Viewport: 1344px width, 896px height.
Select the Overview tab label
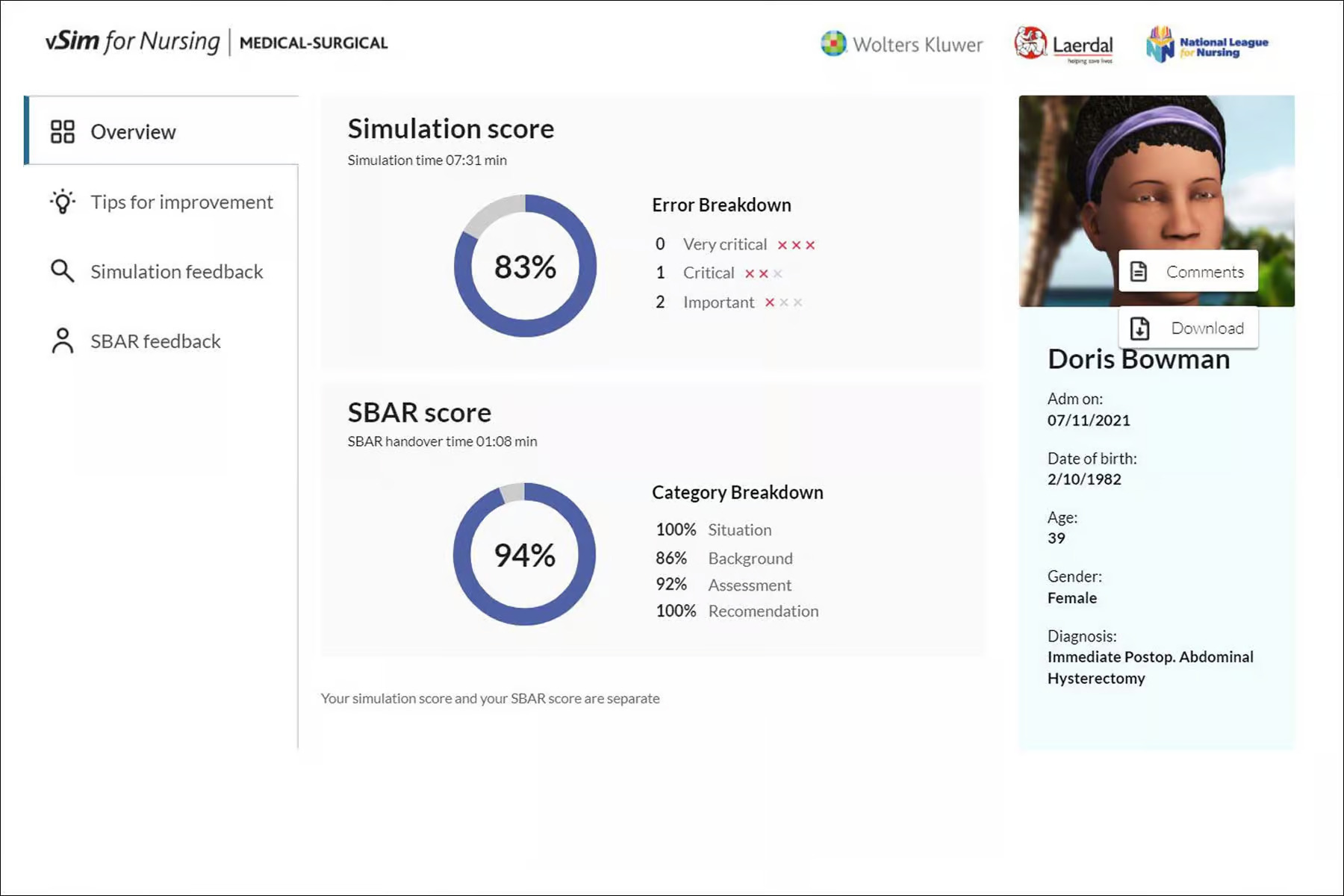133,131
